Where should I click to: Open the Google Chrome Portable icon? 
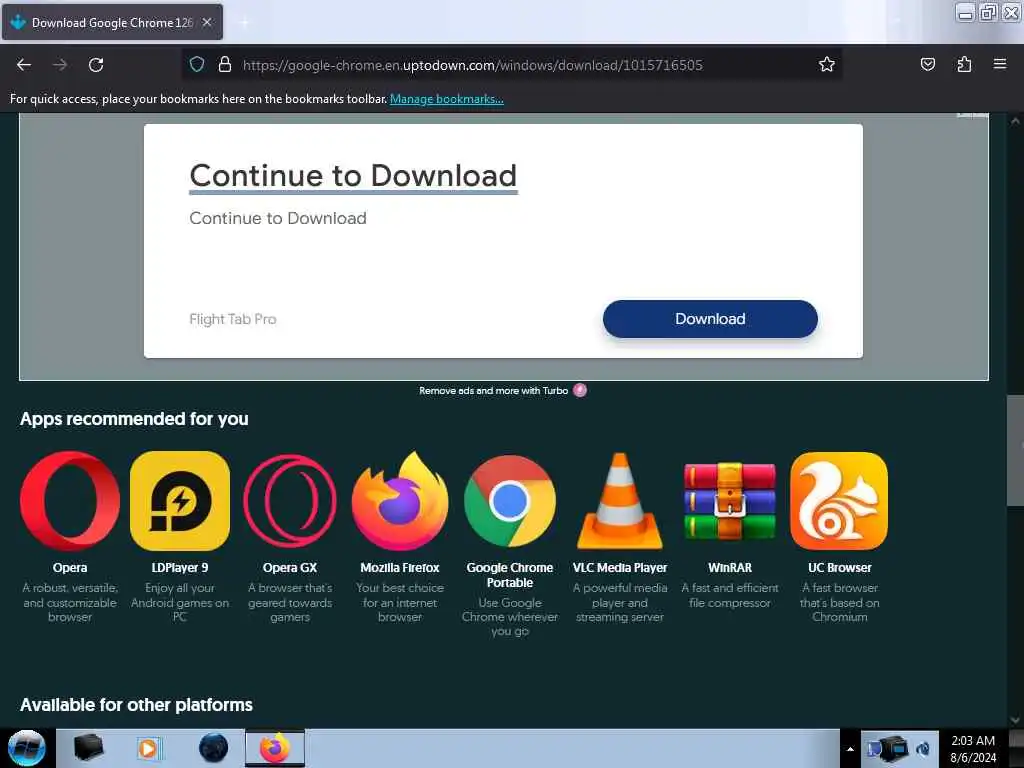pyautogui.click(x=510, y=501)
